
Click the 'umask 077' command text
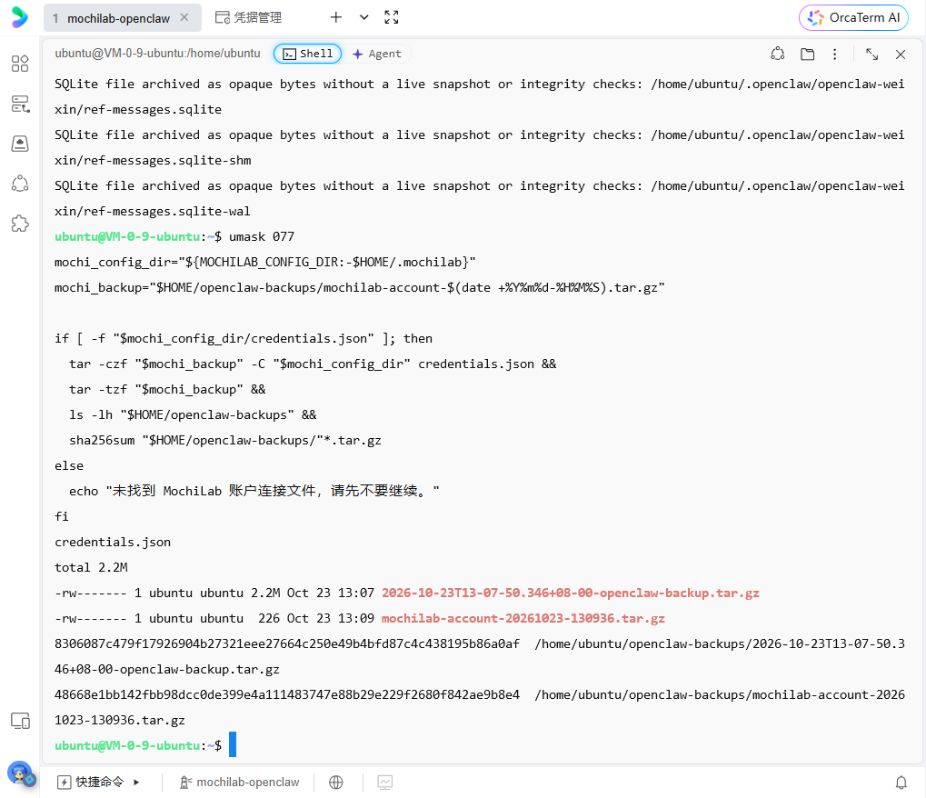click(262, 237)
